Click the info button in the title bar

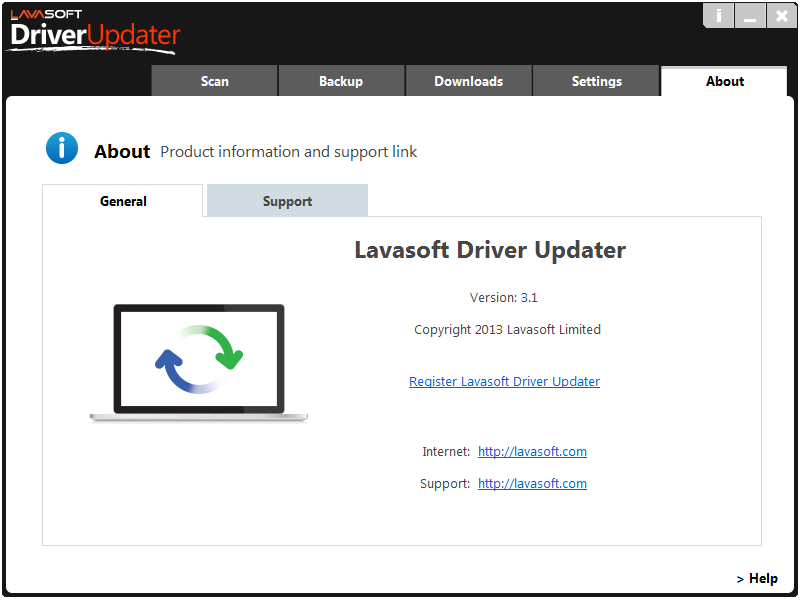pos(718,16)
